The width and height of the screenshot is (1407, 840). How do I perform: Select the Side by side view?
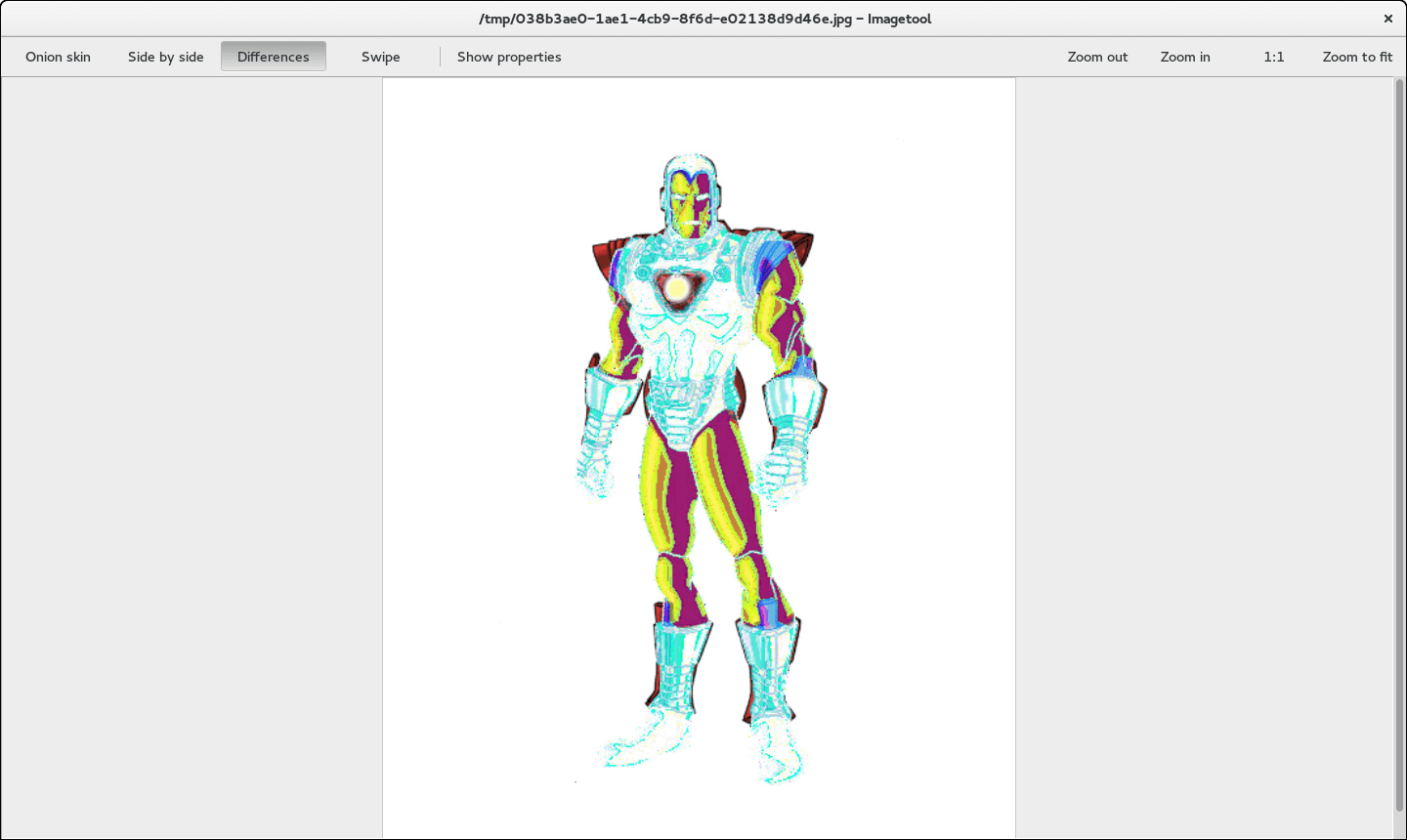tap(165, 57)
